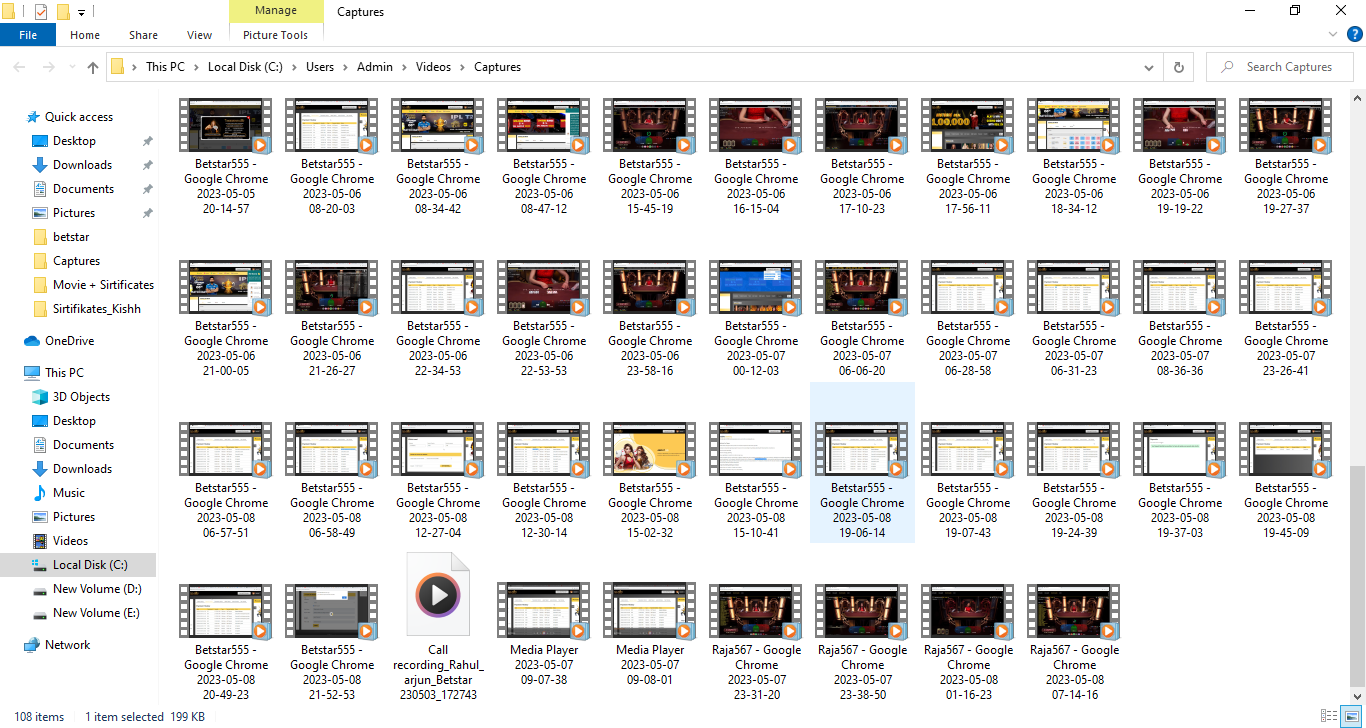The image size is (1366, 728).
Task: Open Customize Quick Access Toolbar dropdown
Action: click(81, 12)
